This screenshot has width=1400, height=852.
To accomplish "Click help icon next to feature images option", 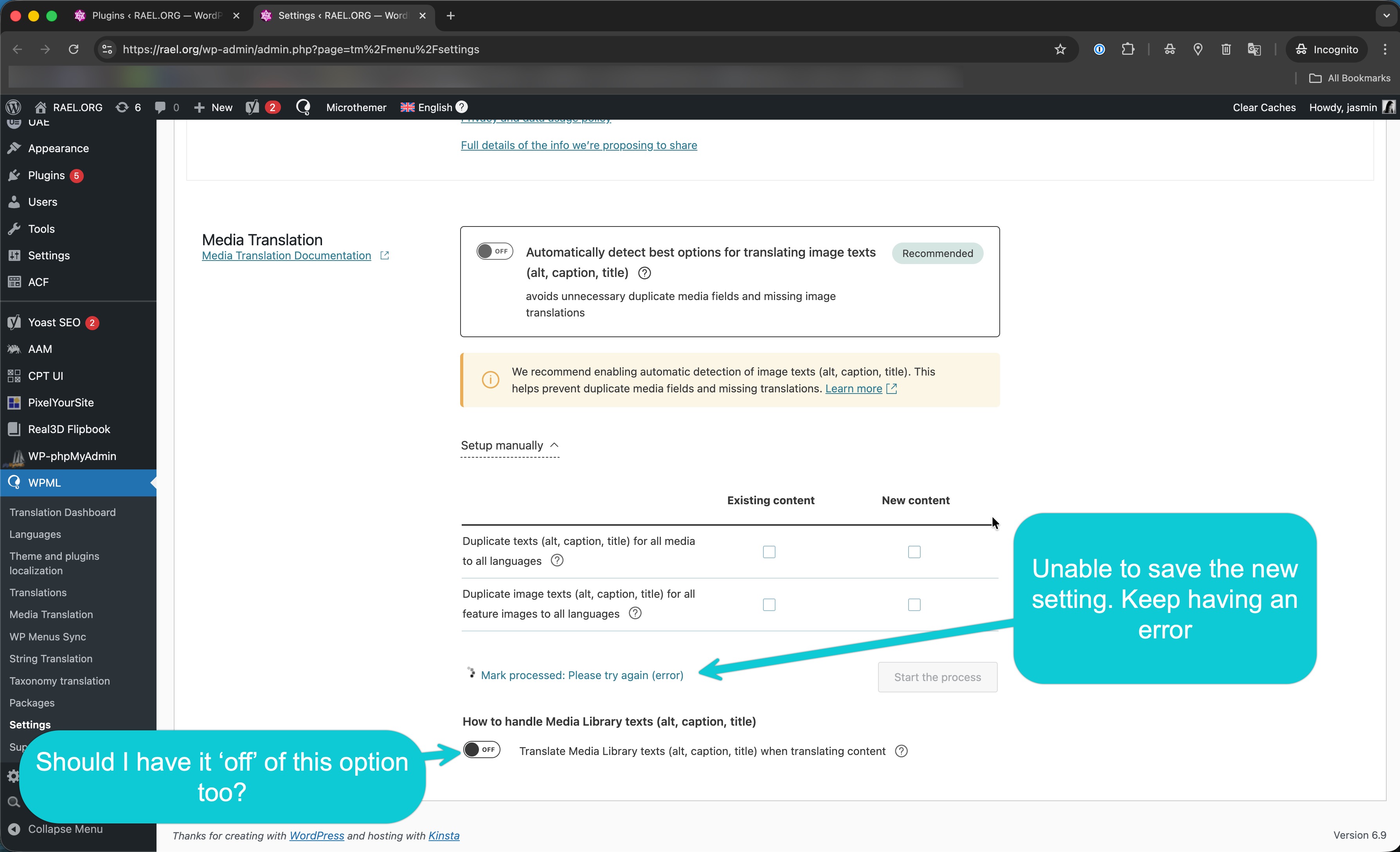I will 635,613.
